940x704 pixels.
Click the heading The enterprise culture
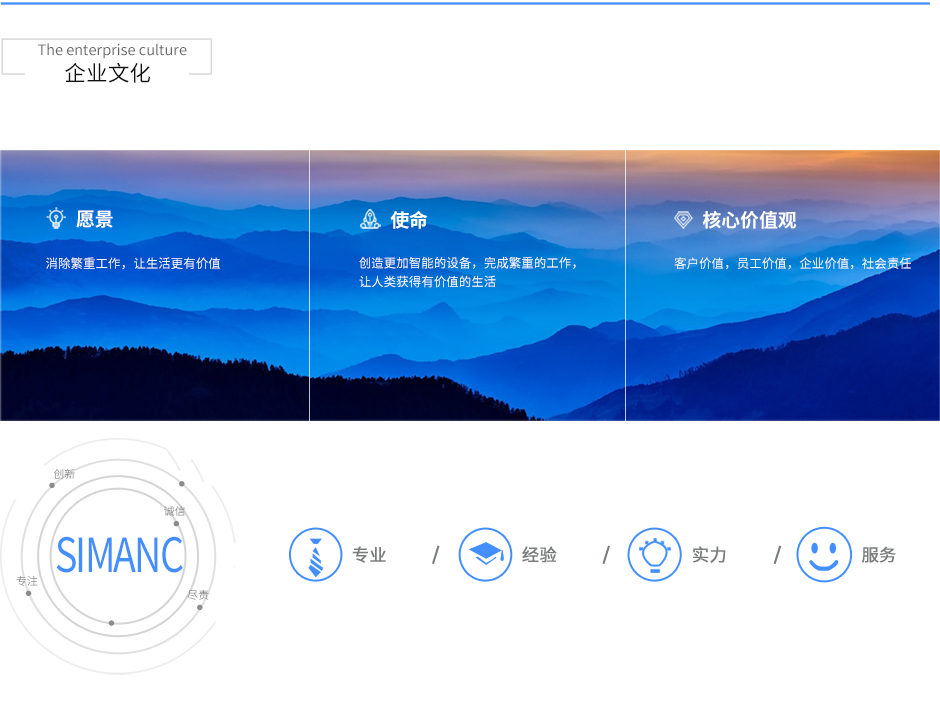pos(112,50)
